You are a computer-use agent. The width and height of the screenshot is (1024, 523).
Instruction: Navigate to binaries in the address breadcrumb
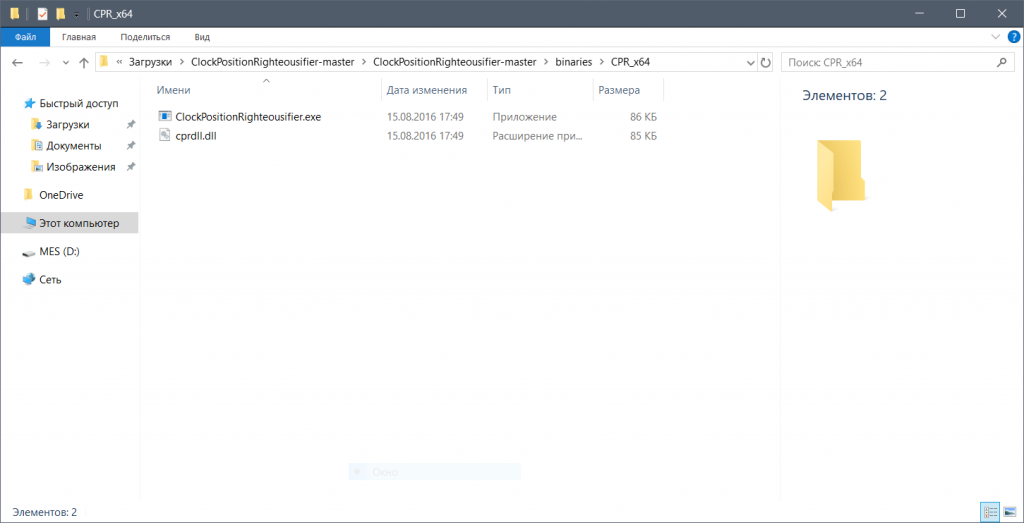click(567, 62)
